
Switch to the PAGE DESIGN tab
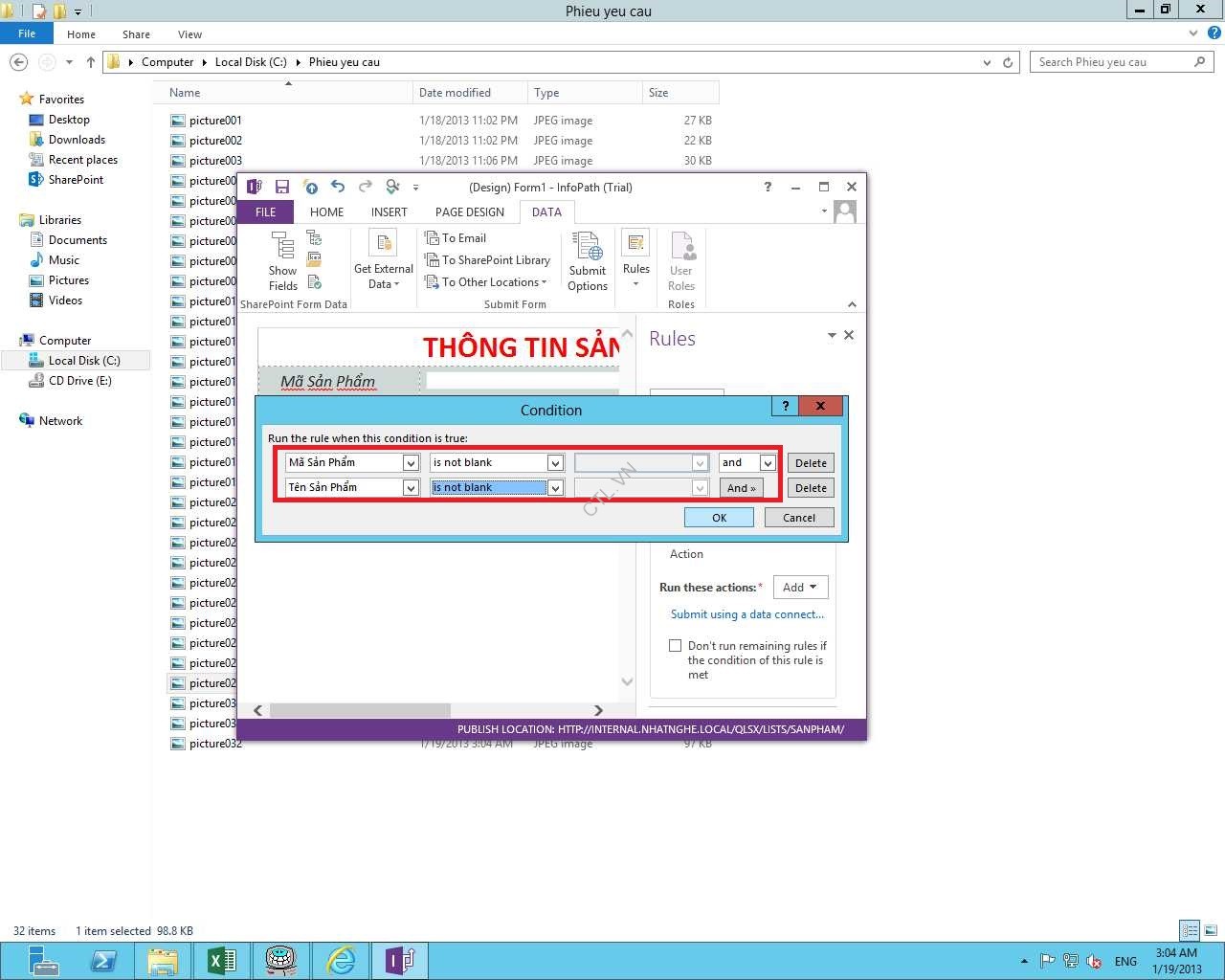[x=469, y=212]
